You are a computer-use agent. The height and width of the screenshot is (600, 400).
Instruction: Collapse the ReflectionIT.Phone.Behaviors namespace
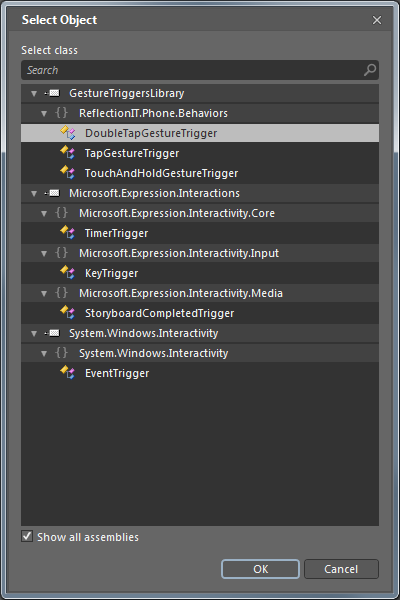44,113
